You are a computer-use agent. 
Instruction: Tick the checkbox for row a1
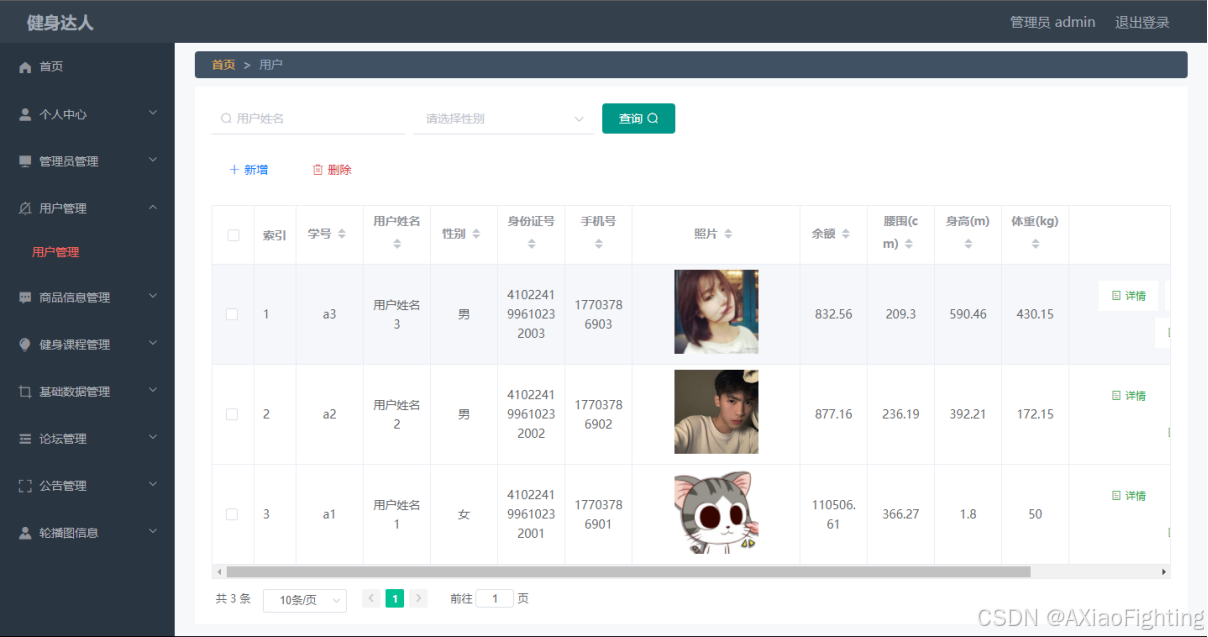[x=232, y=514]
